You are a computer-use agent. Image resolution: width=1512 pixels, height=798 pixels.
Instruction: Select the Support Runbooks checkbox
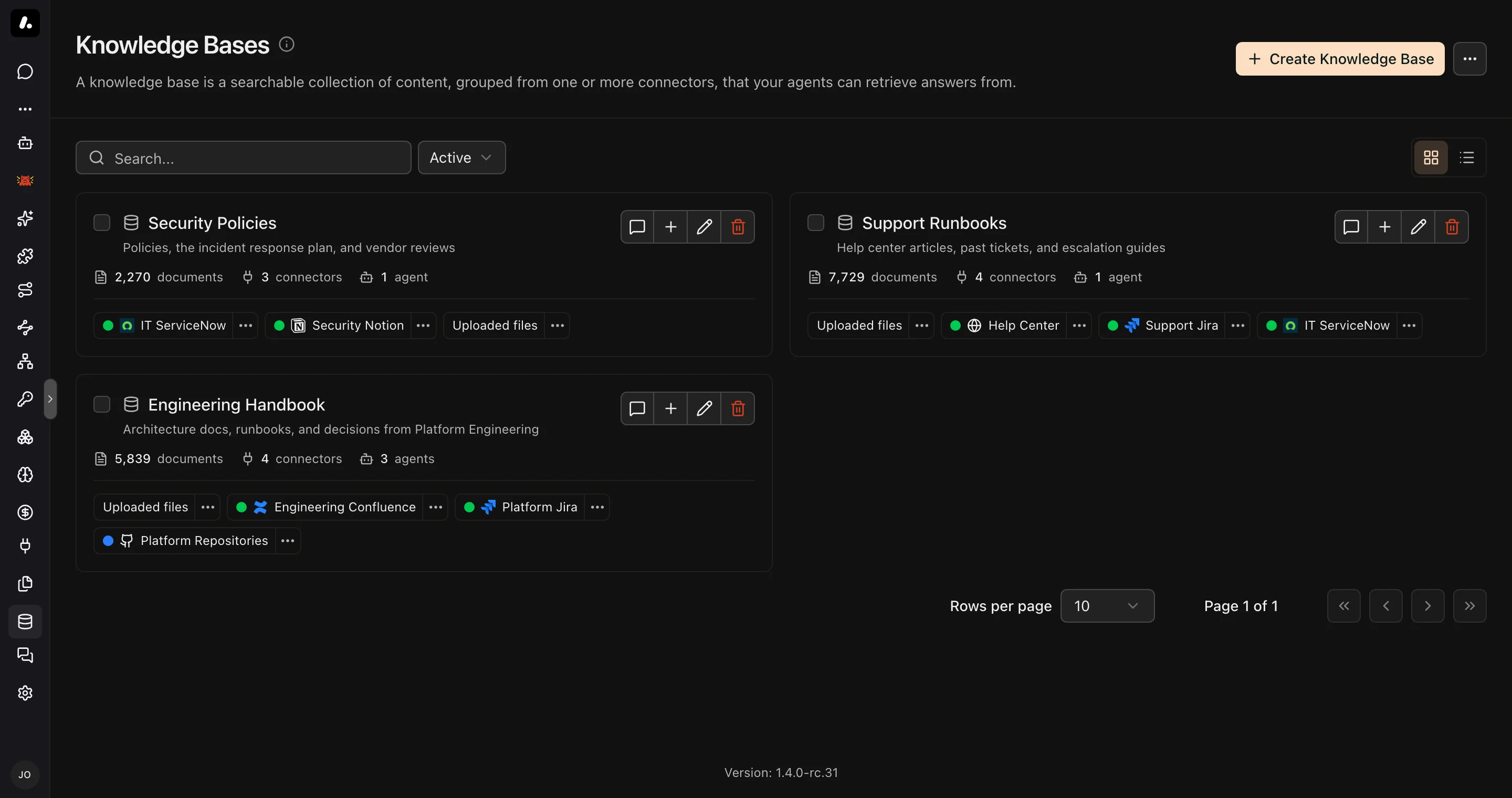tap(816, 223)
